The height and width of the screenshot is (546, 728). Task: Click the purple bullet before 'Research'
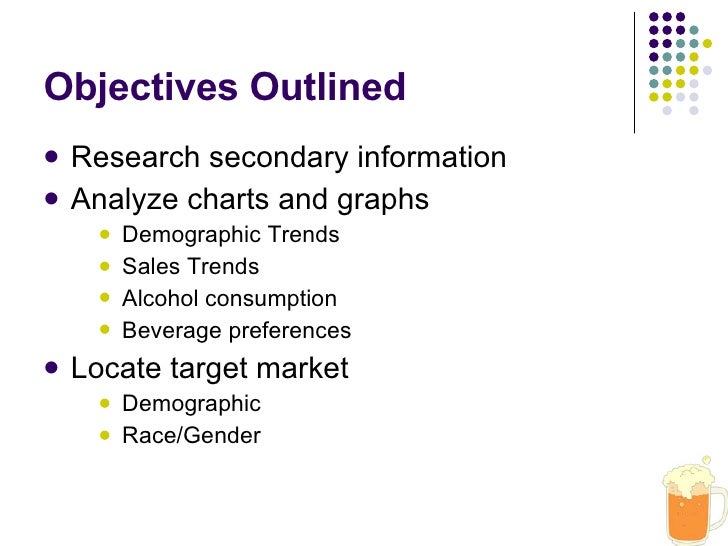(52, 156)
